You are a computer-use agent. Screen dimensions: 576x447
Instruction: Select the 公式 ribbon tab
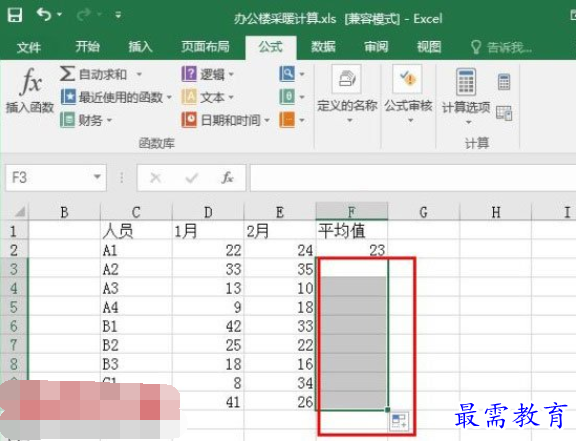(x=271, y=47)
